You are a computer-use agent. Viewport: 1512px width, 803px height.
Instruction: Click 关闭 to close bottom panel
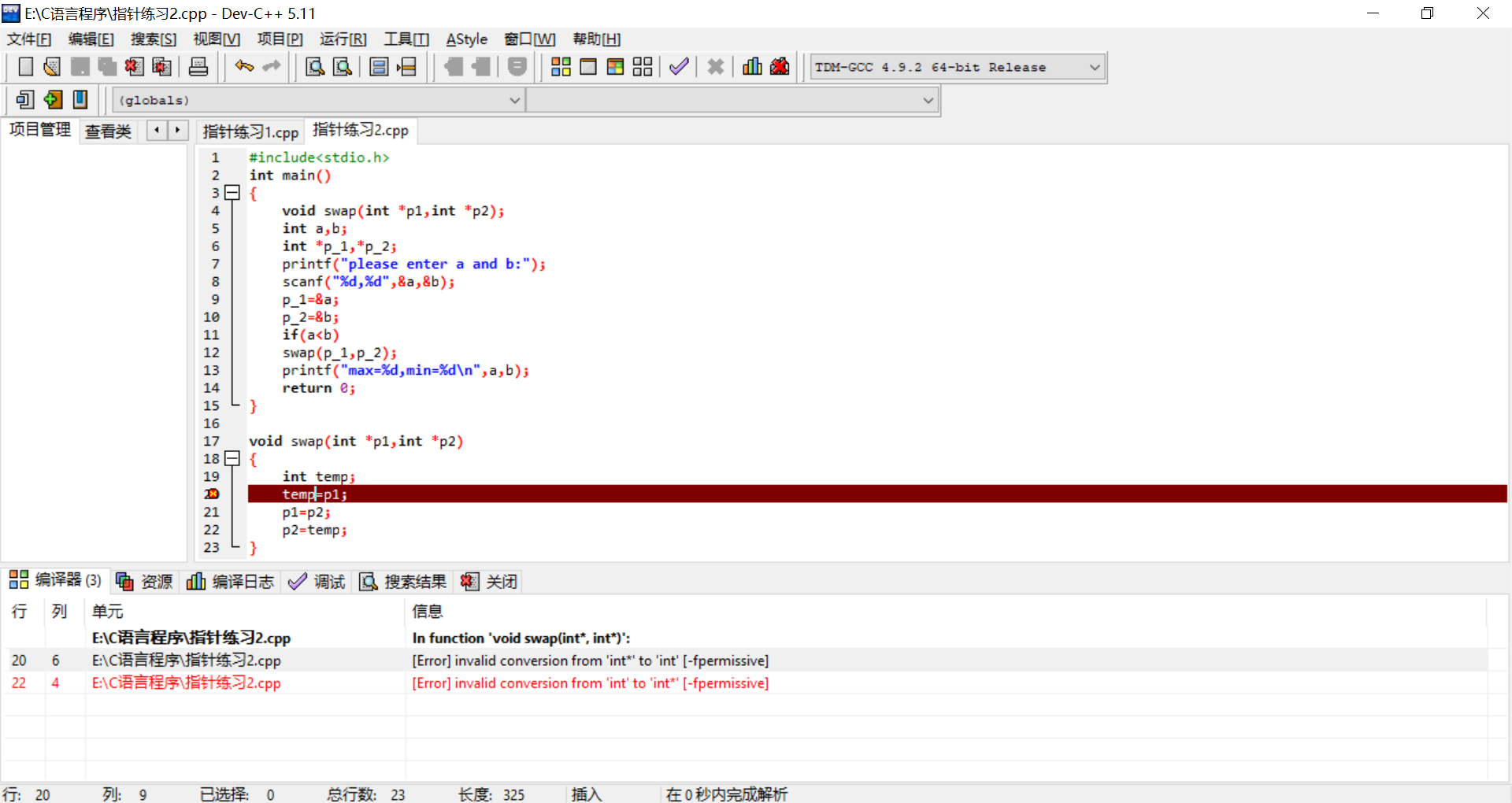point(490,581)
